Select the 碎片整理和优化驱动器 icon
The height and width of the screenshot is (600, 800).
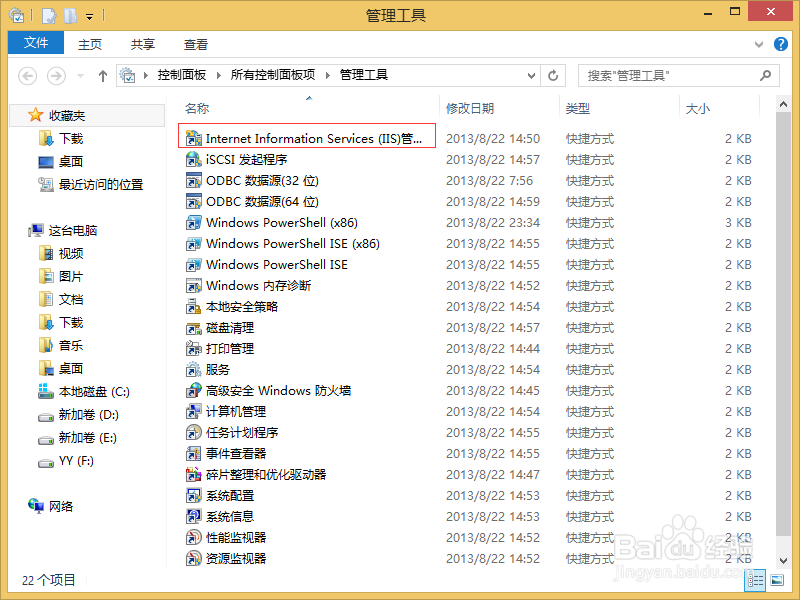pos(193,474)
